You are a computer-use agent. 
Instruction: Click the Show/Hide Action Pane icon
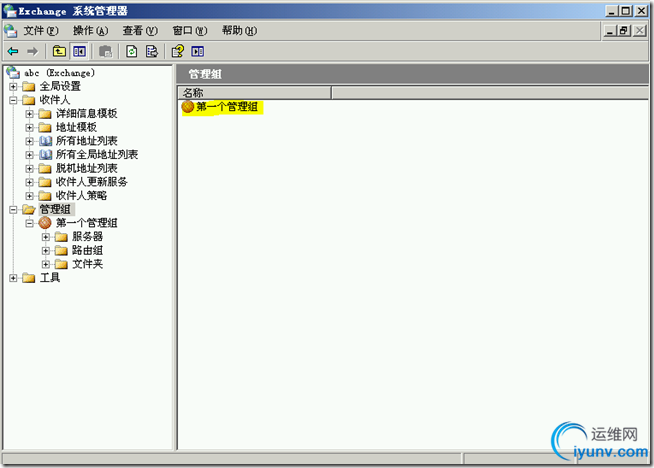pos(198,51)
